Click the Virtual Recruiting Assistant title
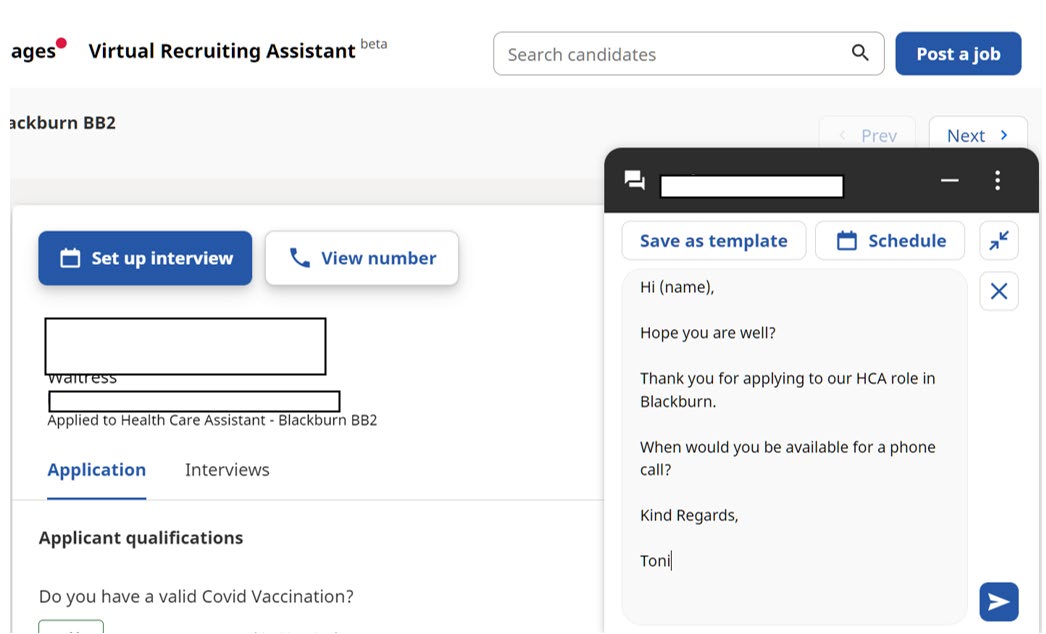The image size is (1046, 634). click(221, 51)
